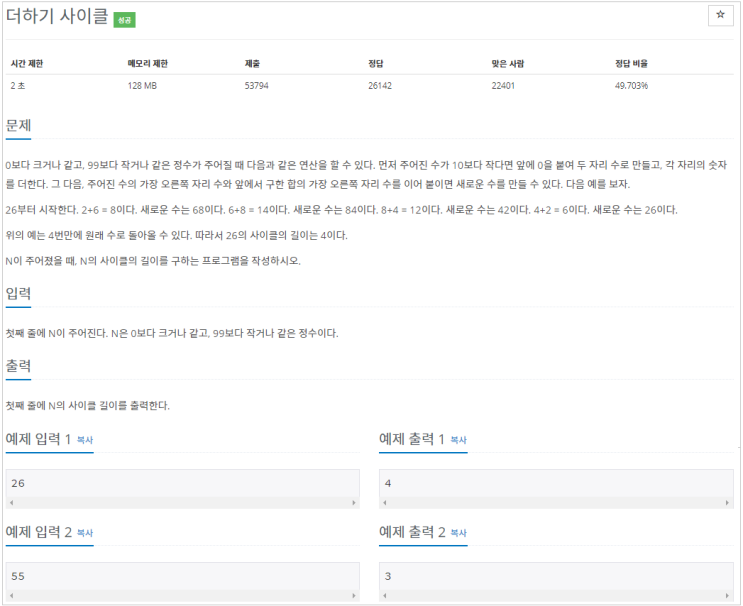Click the 정답 비율 column header
This screenshot has width=743, height=606.
[x=631, y=63]
